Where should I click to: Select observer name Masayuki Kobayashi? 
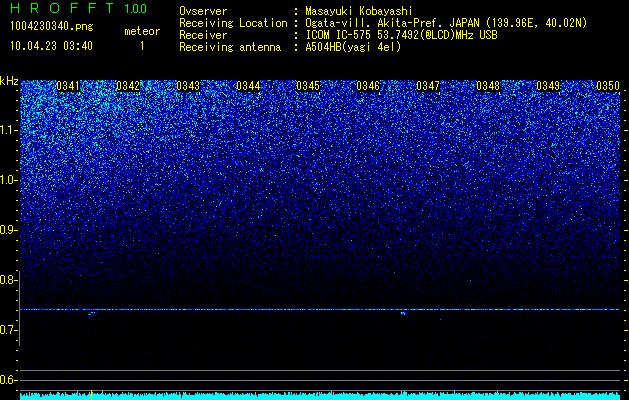click(359, 11)
